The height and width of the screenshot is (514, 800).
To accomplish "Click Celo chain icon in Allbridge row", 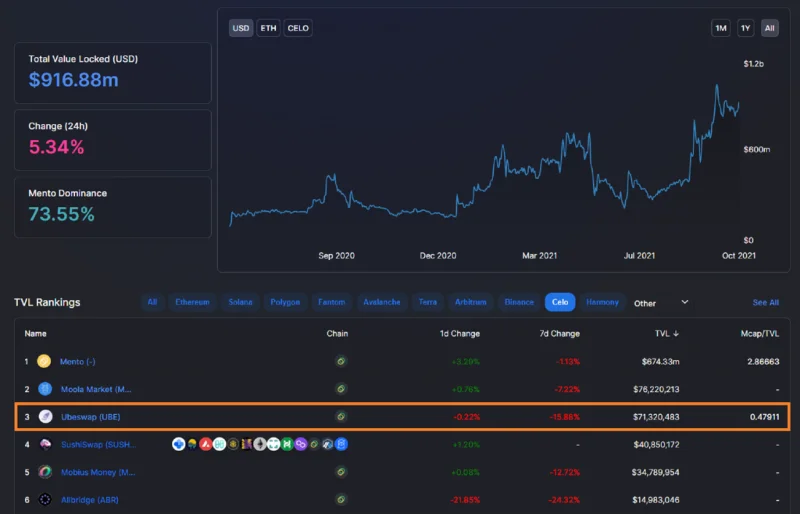I will pyautogui.click(x=341, y=500).
